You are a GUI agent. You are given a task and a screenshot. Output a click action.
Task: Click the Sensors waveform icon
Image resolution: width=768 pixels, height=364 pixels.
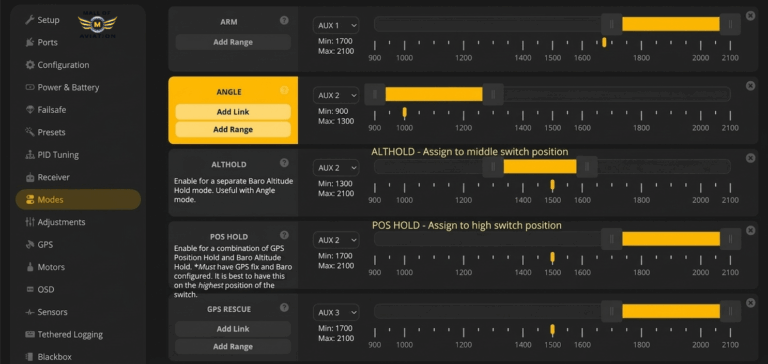click(30, 312)
